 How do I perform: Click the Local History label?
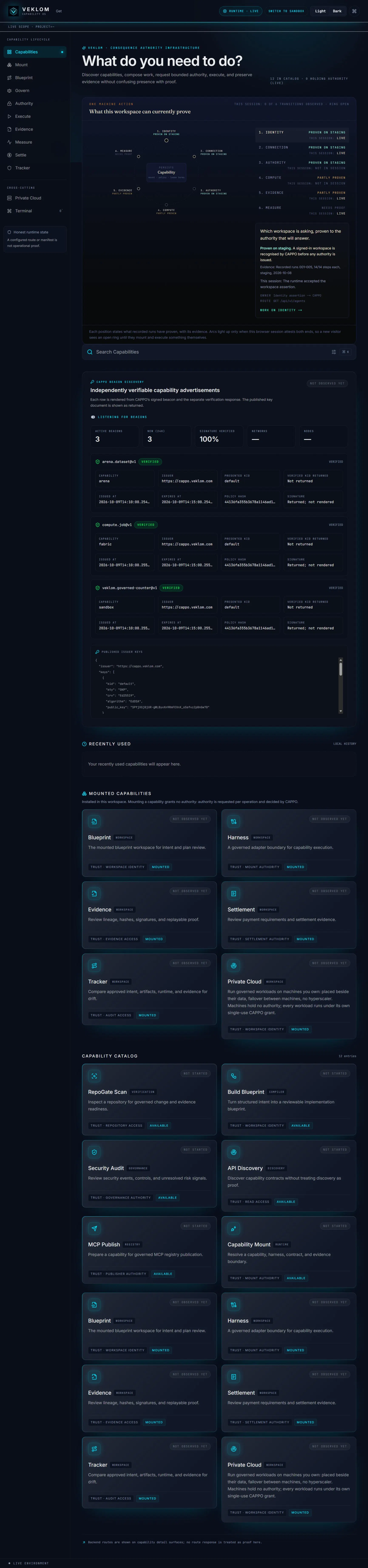pos(345,744)
